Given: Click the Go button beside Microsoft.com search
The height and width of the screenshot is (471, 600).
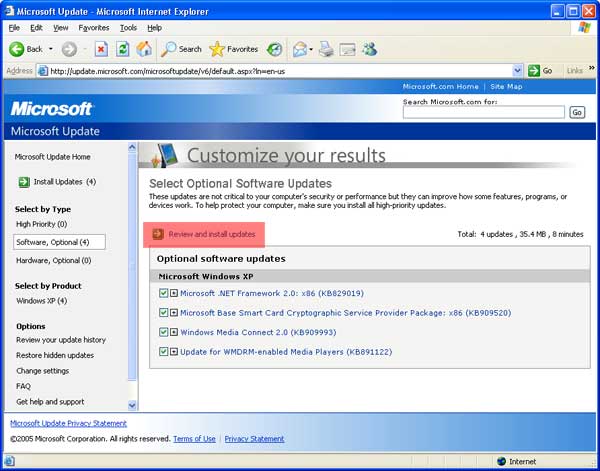Looking at the screenshot, I should click(x=577, y=112).
